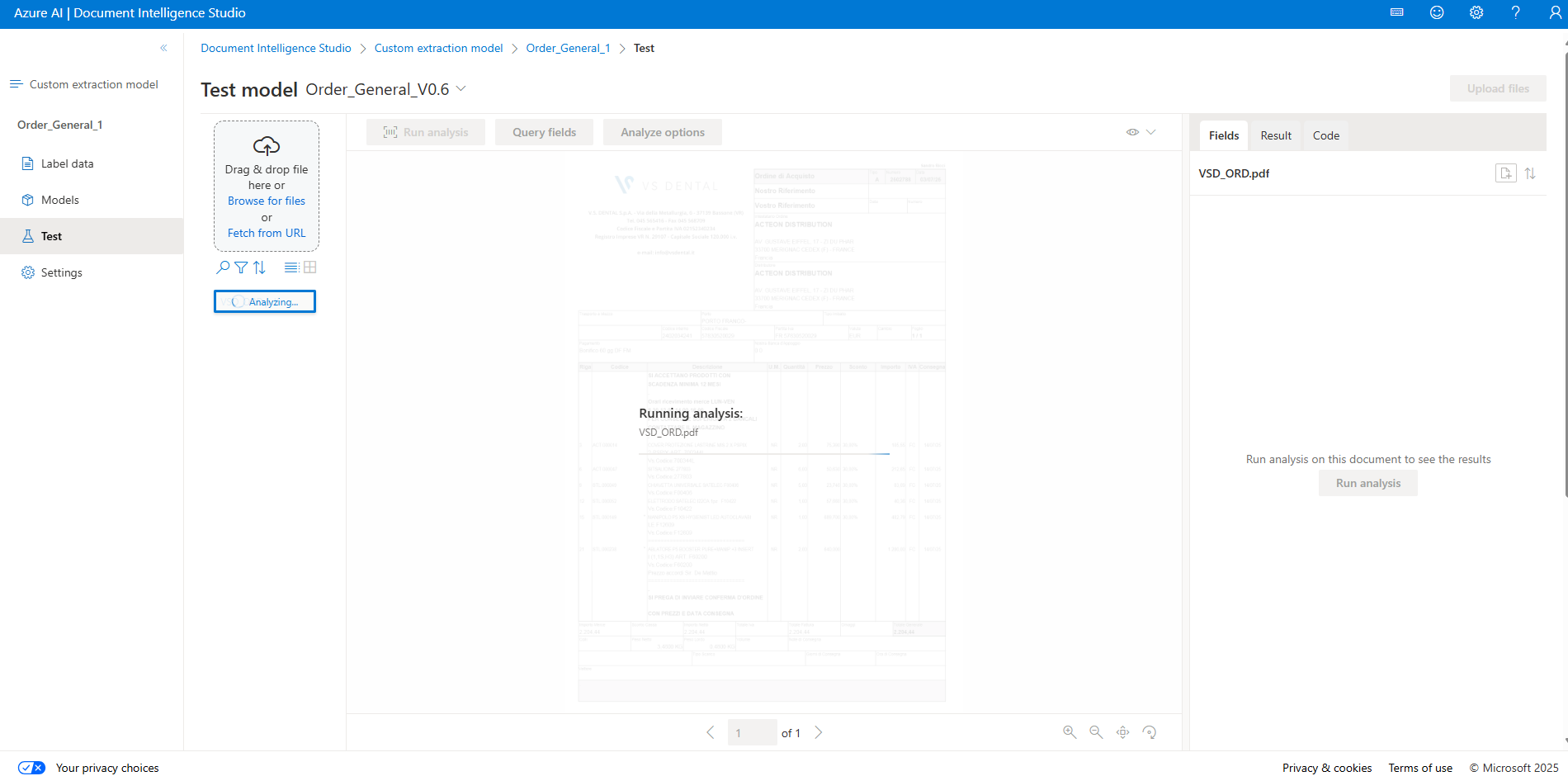The image size is (1568, 776).
Task: Toggle Your privacy choices switch icon
Action: click(x=31, y=768)
